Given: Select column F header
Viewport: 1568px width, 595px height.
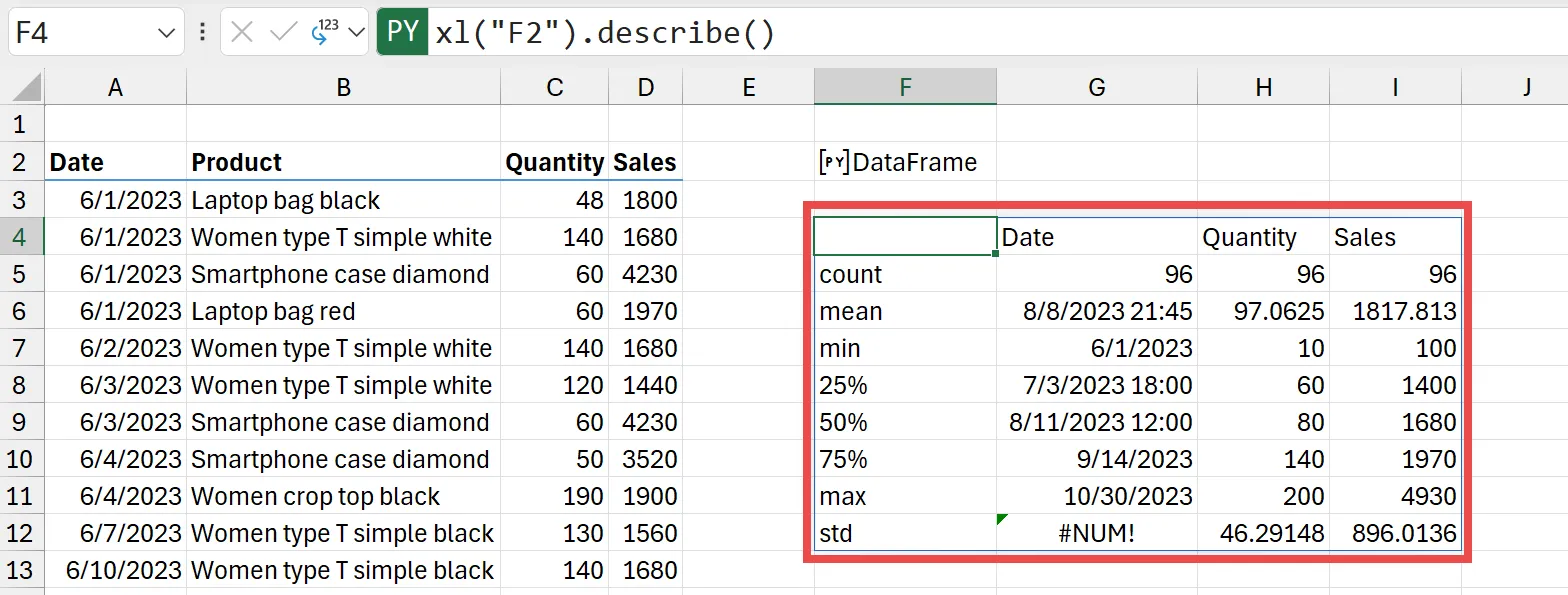Looking at the screenshot, I should pos(905,88).
